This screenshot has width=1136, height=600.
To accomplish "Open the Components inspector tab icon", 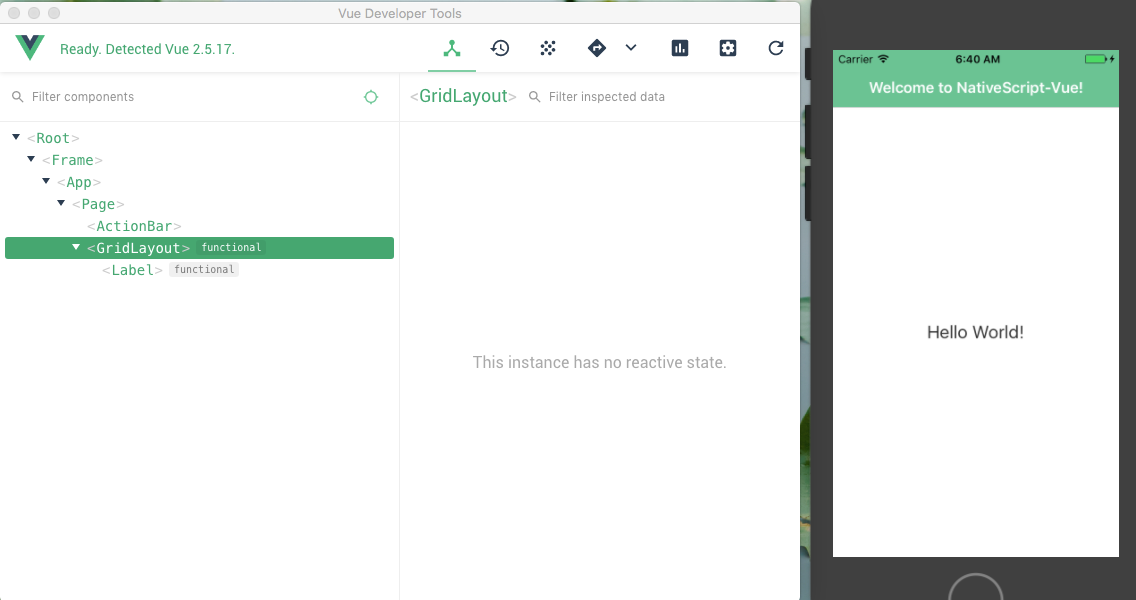I will click(x=451, y=47).
